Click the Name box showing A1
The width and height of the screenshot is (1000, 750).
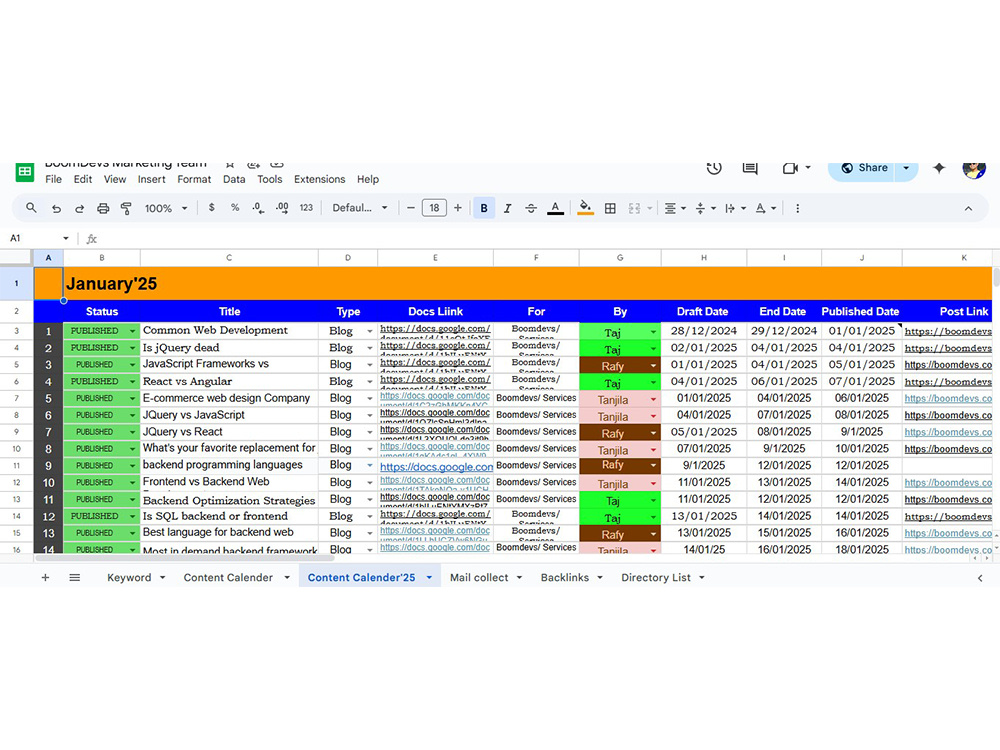[38, 238]
